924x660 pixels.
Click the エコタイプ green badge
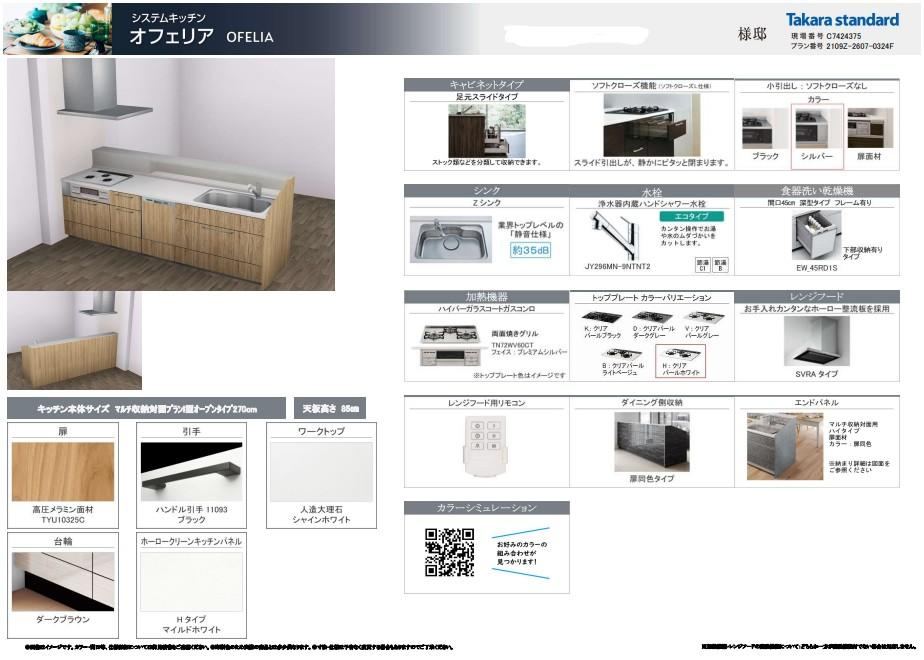click(x=691, y=216)
